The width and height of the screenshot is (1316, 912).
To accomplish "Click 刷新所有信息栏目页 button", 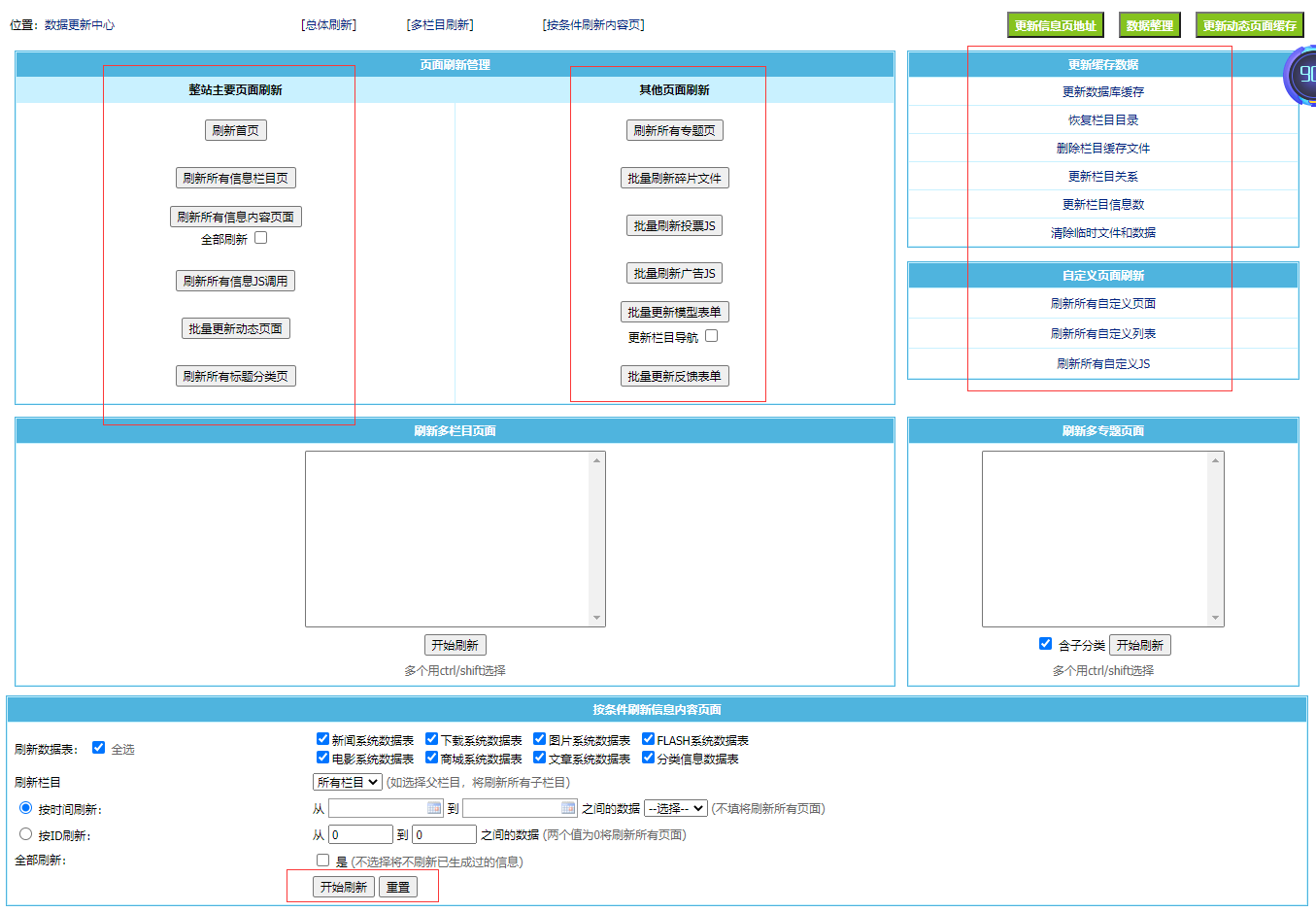I will click(x=236, y=178).
